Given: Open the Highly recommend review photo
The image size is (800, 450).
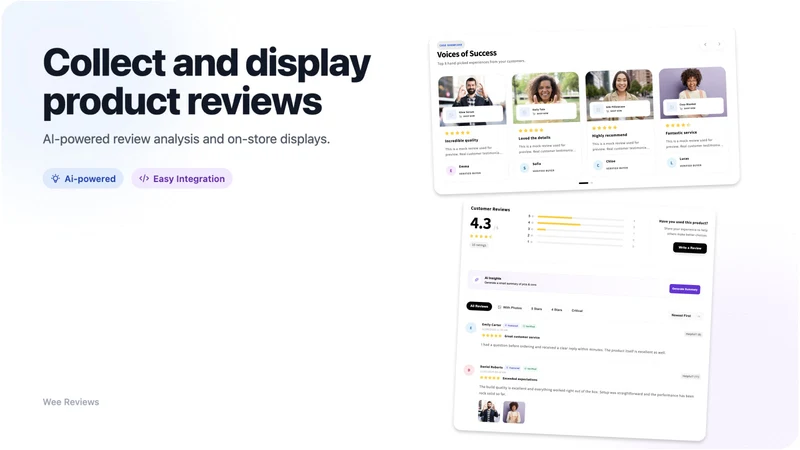Looking at the screenshot, I should tap(619, 94).
